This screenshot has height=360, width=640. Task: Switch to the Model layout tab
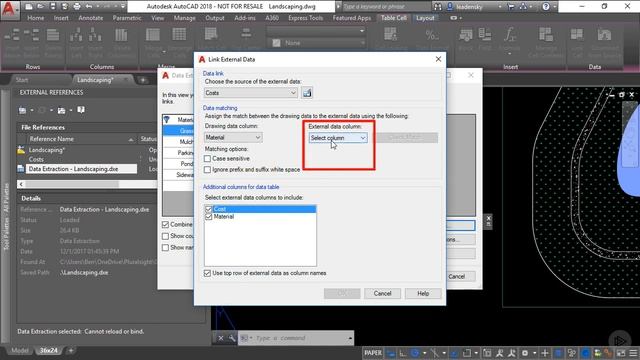pos(20,351)
